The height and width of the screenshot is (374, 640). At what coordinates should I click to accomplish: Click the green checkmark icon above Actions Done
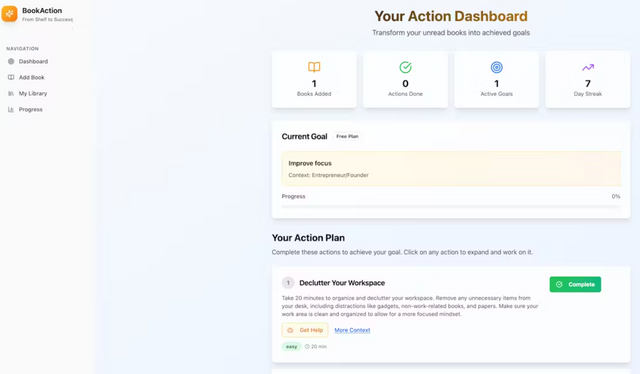(405, 67)
